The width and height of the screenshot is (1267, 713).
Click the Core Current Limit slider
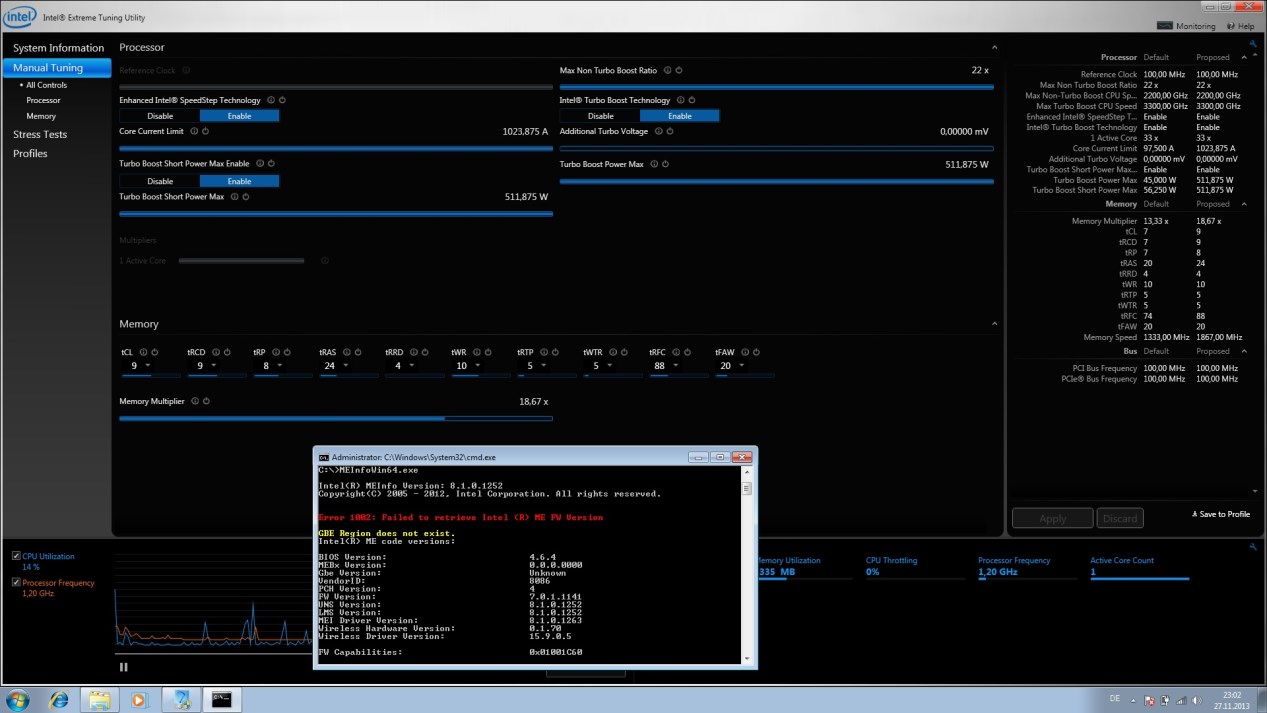335,148
